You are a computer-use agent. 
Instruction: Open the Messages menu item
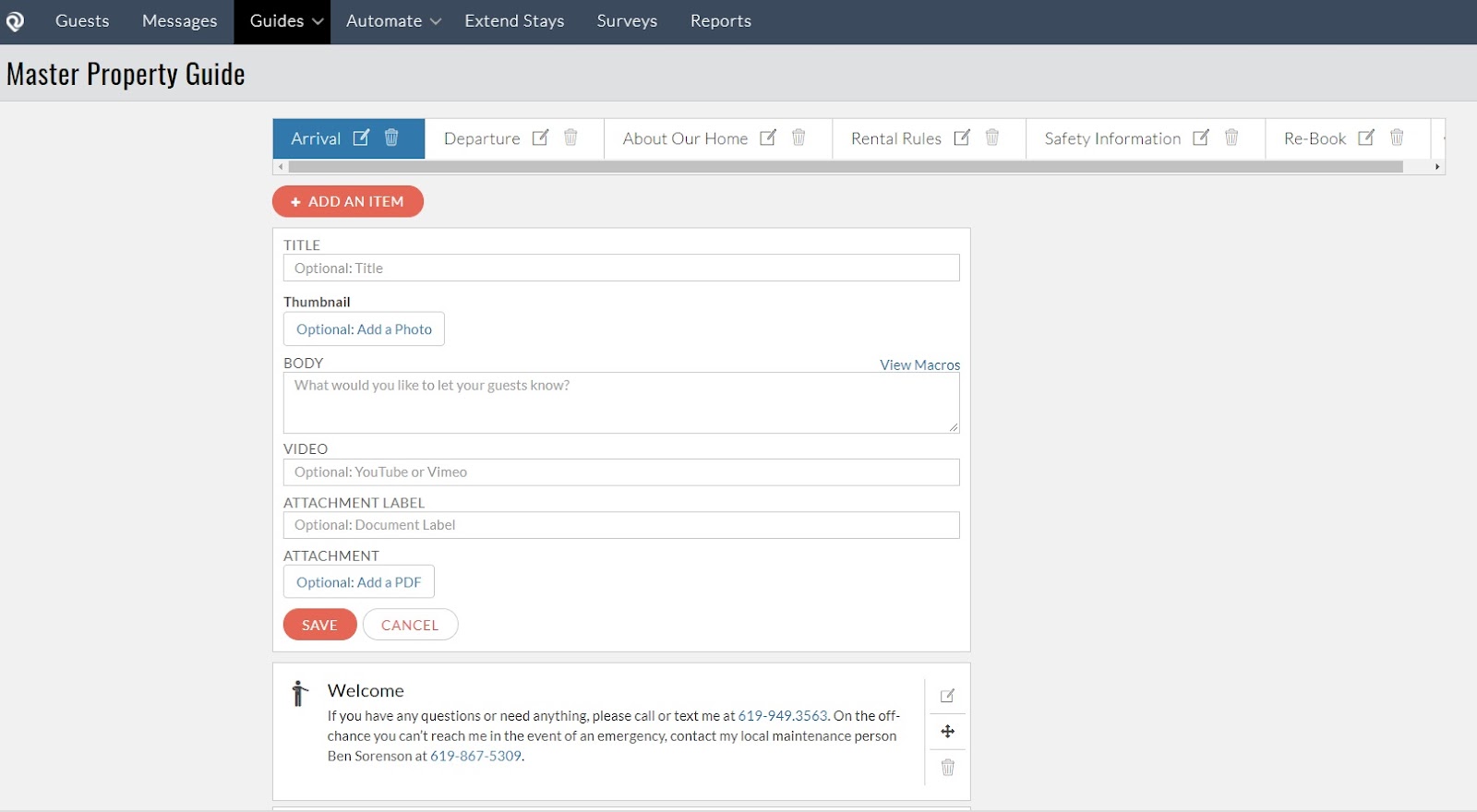(179, 21)
